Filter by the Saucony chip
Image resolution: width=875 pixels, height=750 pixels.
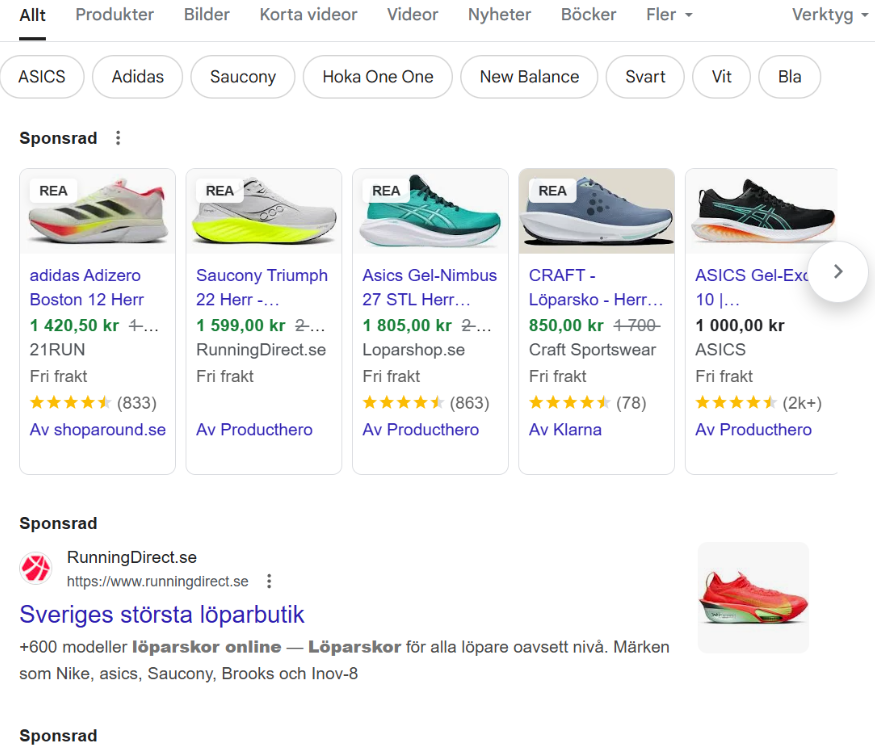[243, 76]
